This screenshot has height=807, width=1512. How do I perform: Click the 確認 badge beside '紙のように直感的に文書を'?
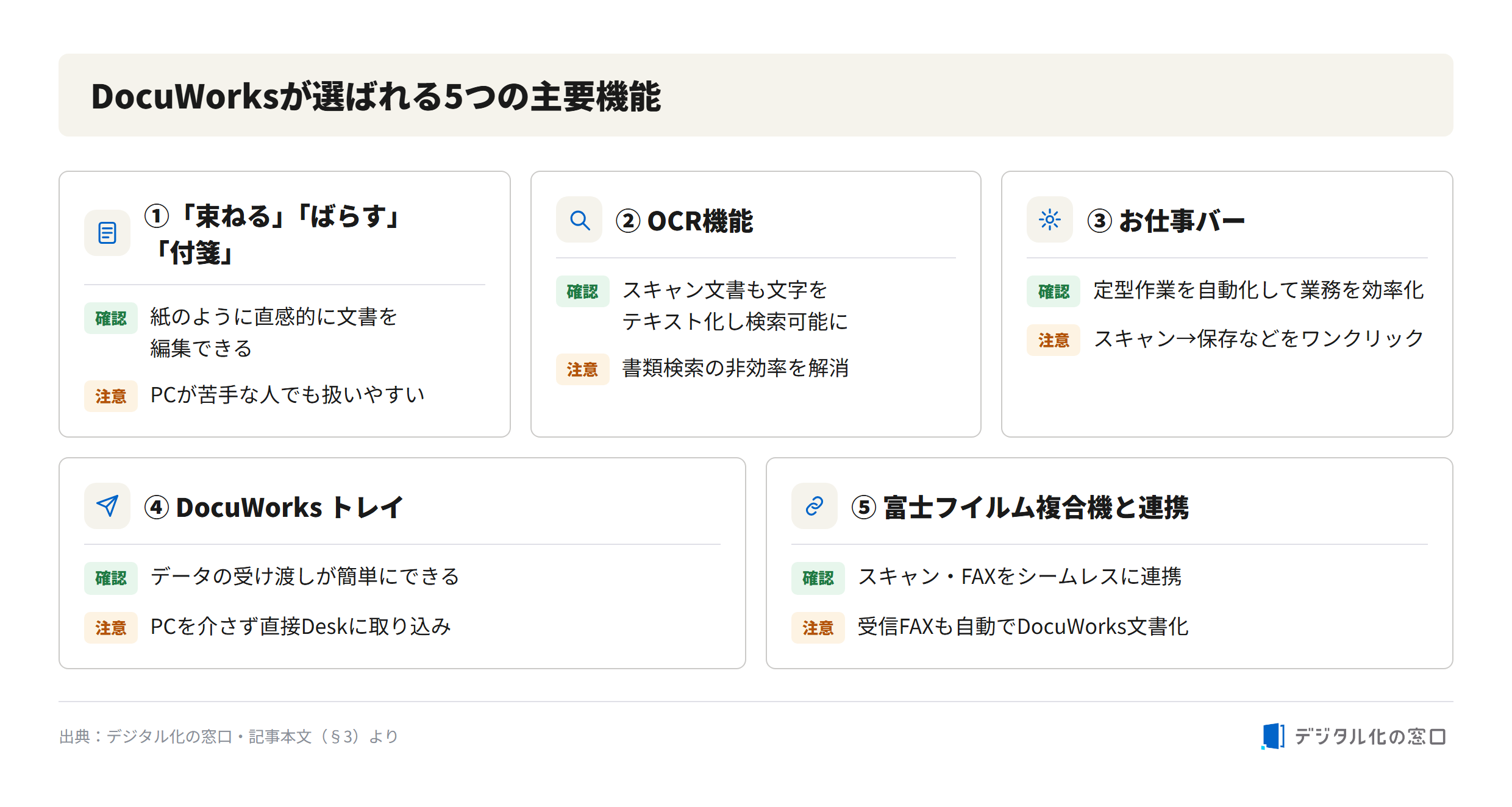pos(111,318)
